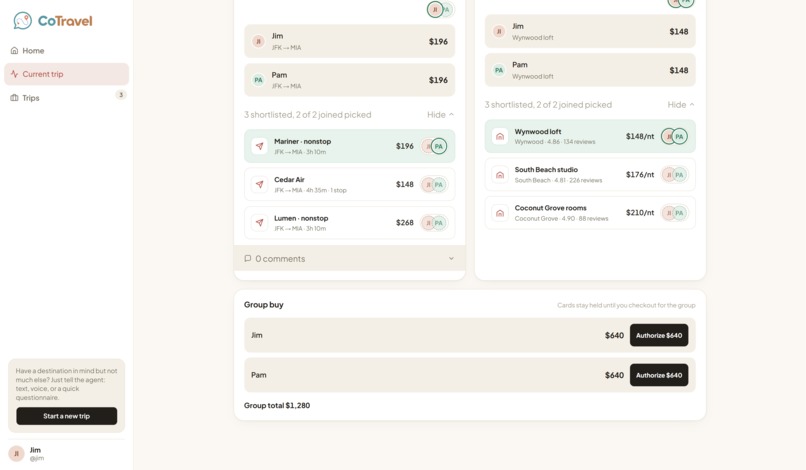Select the Cedar Air flight option

350,184
